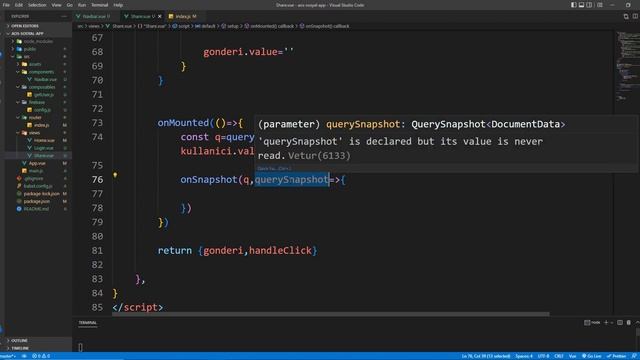Click line and column status entry

(486, 356)
